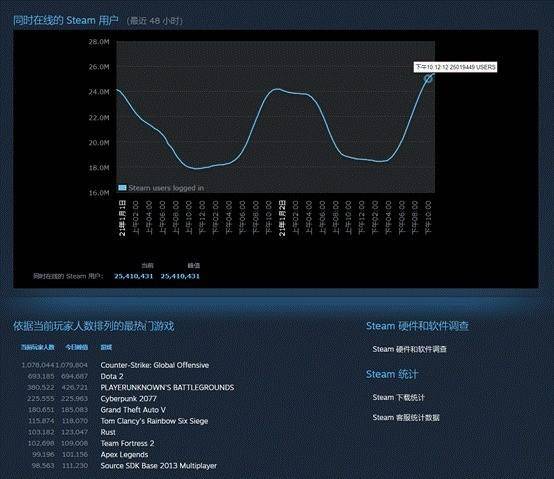554x479 pixels.
Task: Open Team Fortress 2 entry
Action: 127,443
